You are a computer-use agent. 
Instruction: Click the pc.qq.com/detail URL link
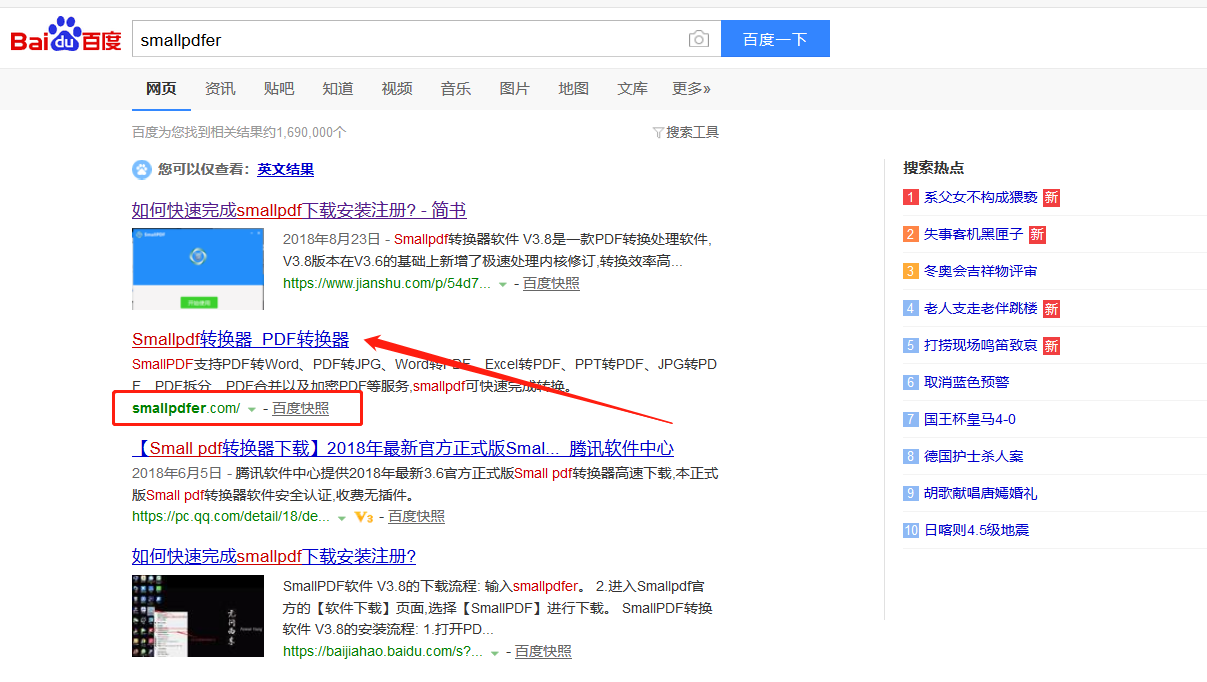(231, 517)
